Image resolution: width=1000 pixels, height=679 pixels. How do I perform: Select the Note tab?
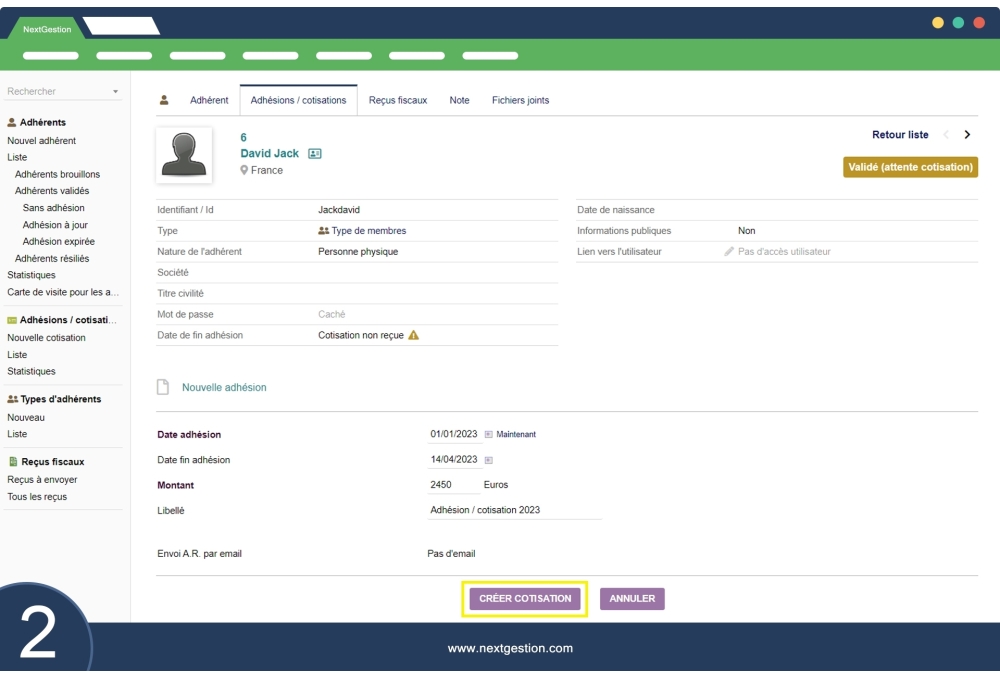[459, 101]
